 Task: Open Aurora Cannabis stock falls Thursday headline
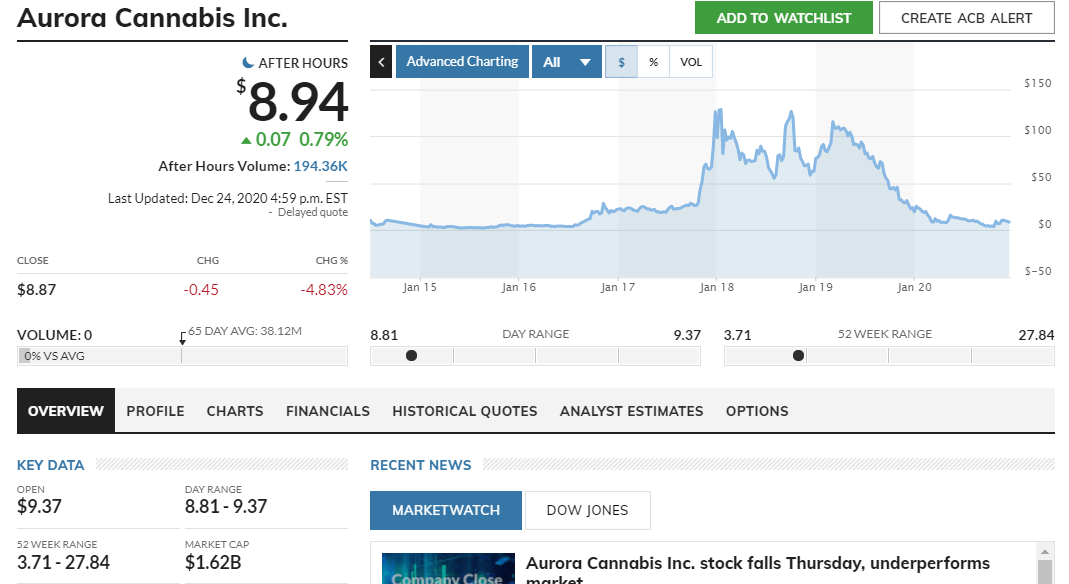[757, 571]
